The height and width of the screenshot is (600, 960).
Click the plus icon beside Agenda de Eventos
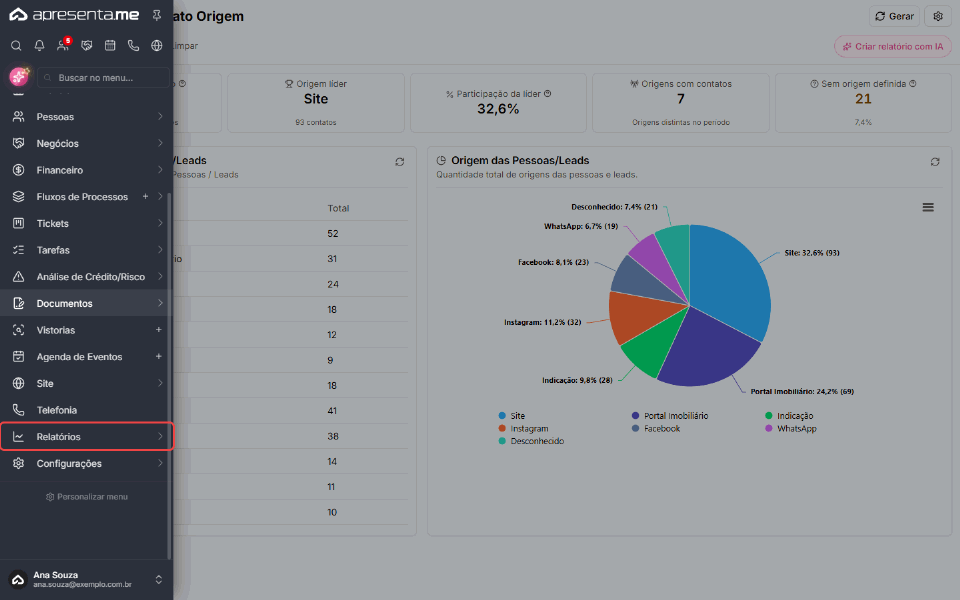tap(159, 356)
